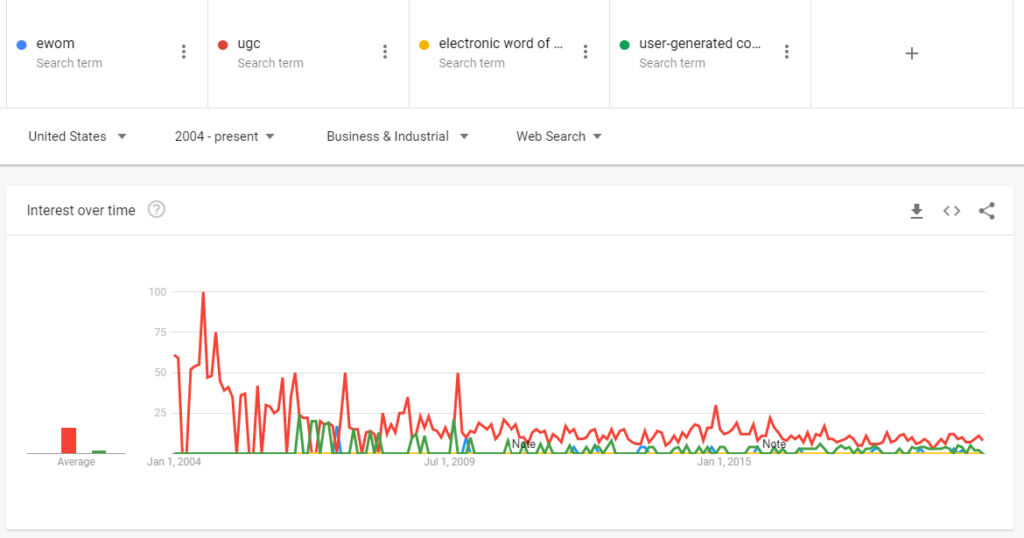This screenshot has width=1024, height=538.
Task: Change the 2004 - present time range
Action: 224,136
